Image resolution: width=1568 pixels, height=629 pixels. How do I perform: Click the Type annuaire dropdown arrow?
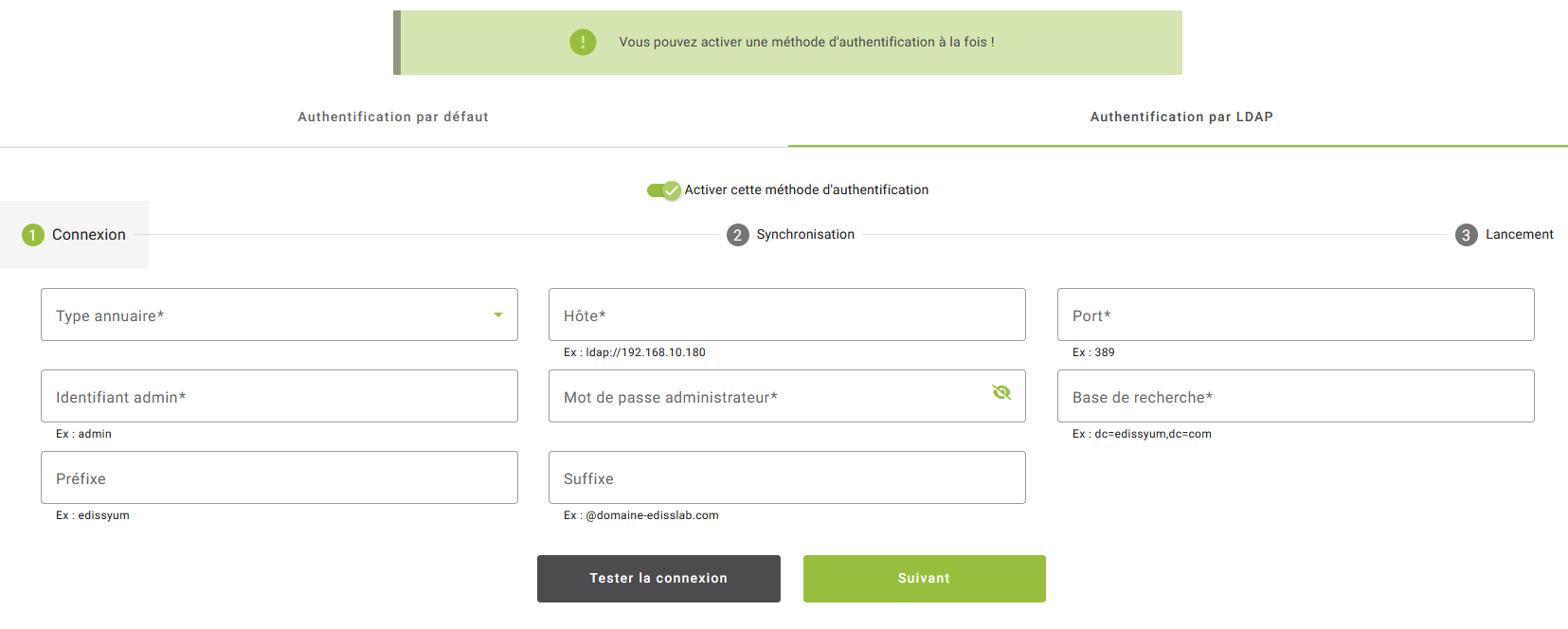coord(498,314)
